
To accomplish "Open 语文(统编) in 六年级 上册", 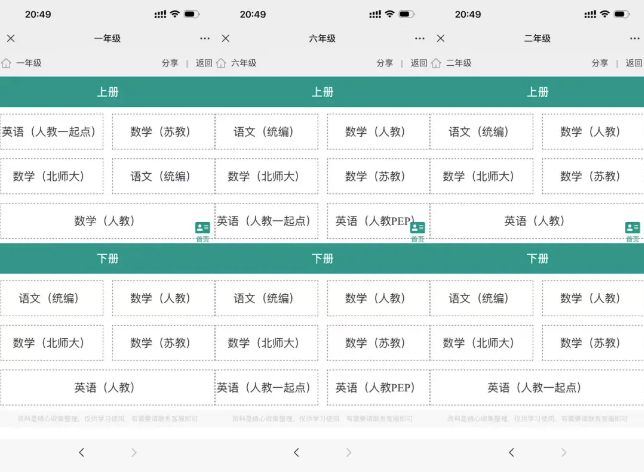I will click(x=267, y=131).
